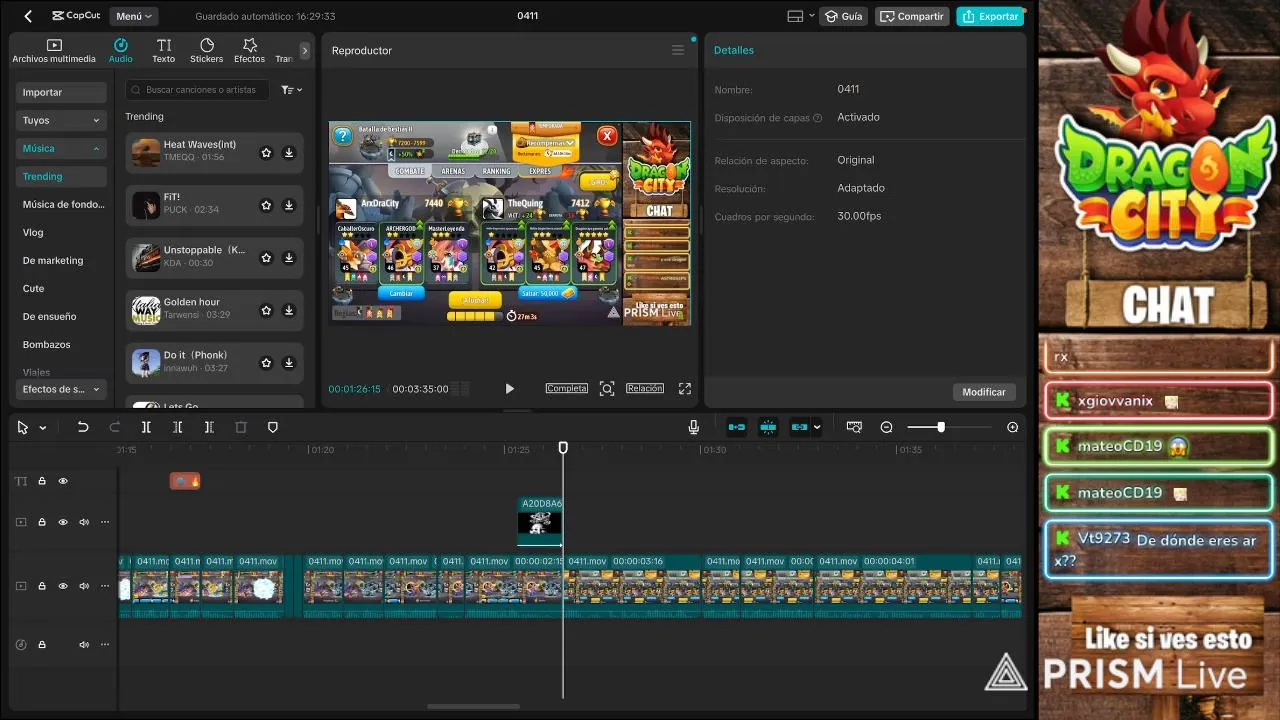Hide the text track

pyautogui.click(x=63, y=481)
